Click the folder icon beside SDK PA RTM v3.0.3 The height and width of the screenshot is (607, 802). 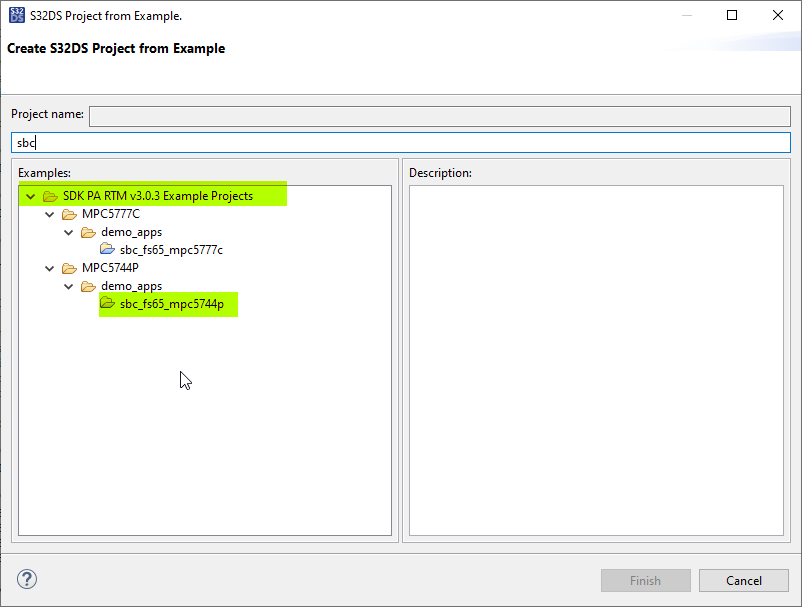(x=49, y=195)
